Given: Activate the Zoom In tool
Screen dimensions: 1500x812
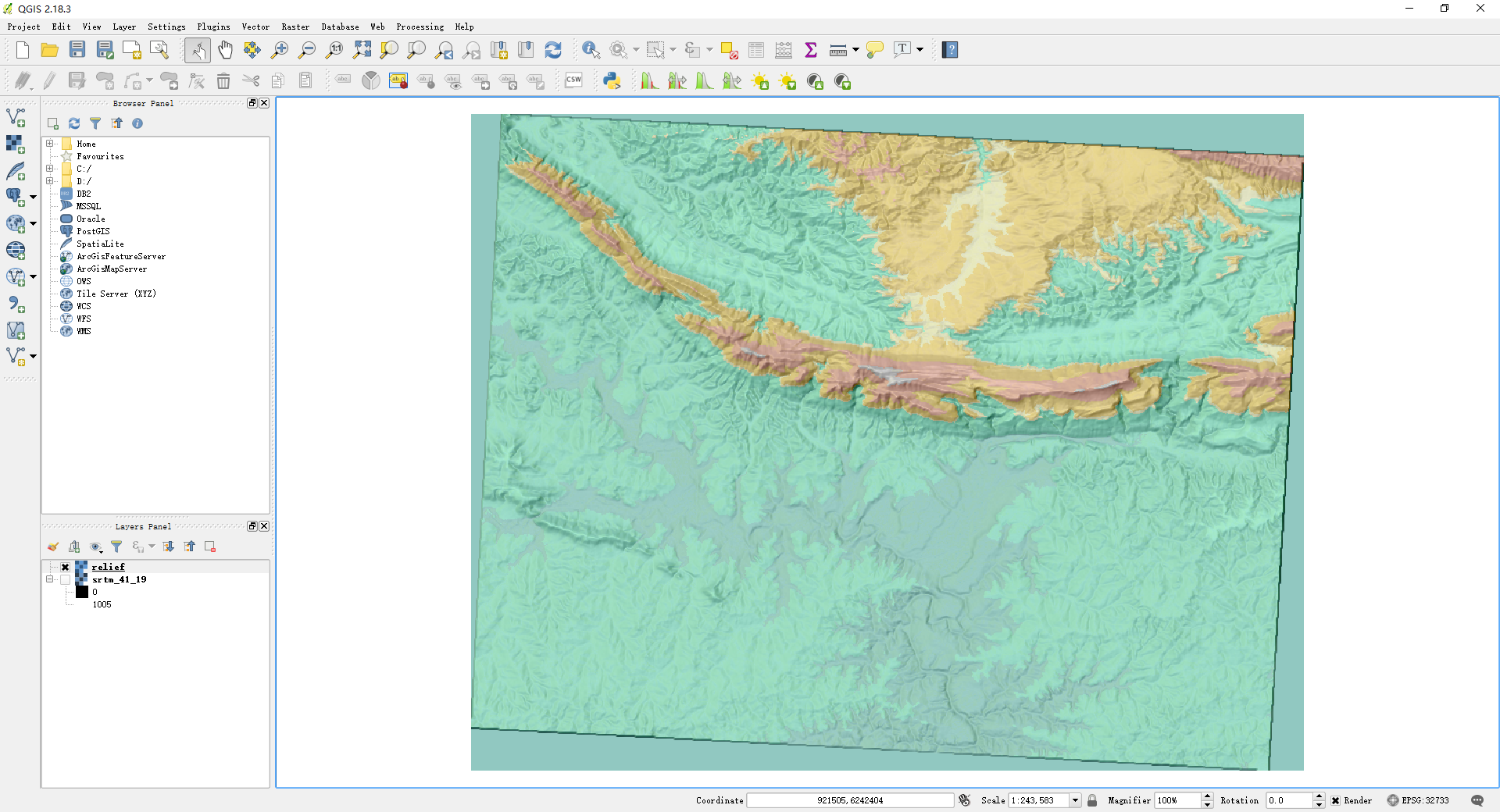Looking at the screenshot, I should pos(280,49).
